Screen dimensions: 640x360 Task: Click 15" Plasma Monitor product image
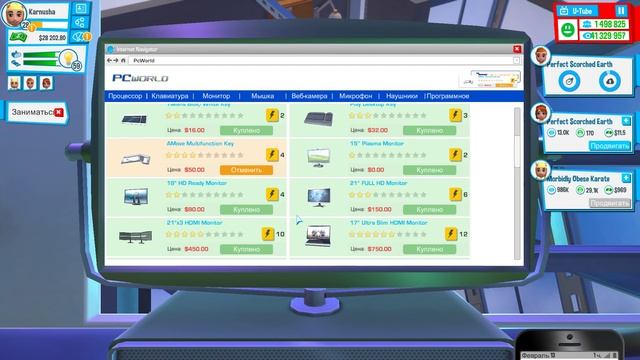point(319,158)
